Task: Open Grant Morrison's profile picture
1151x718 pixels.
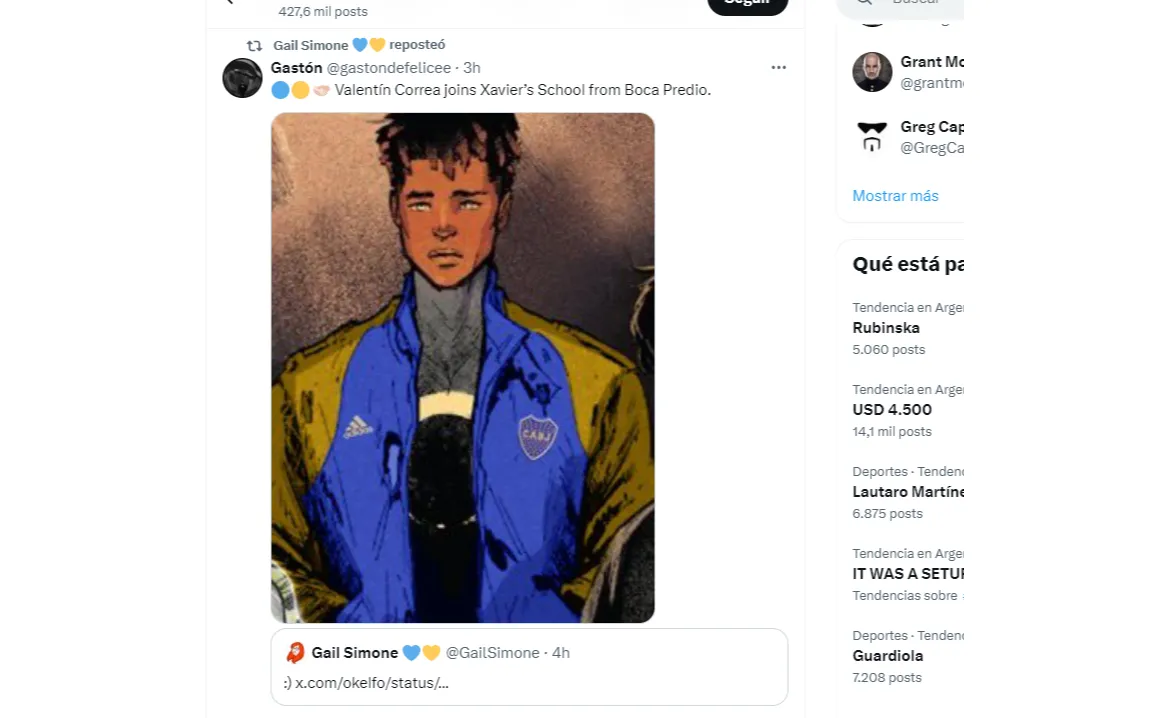Action: coord(872,72)
